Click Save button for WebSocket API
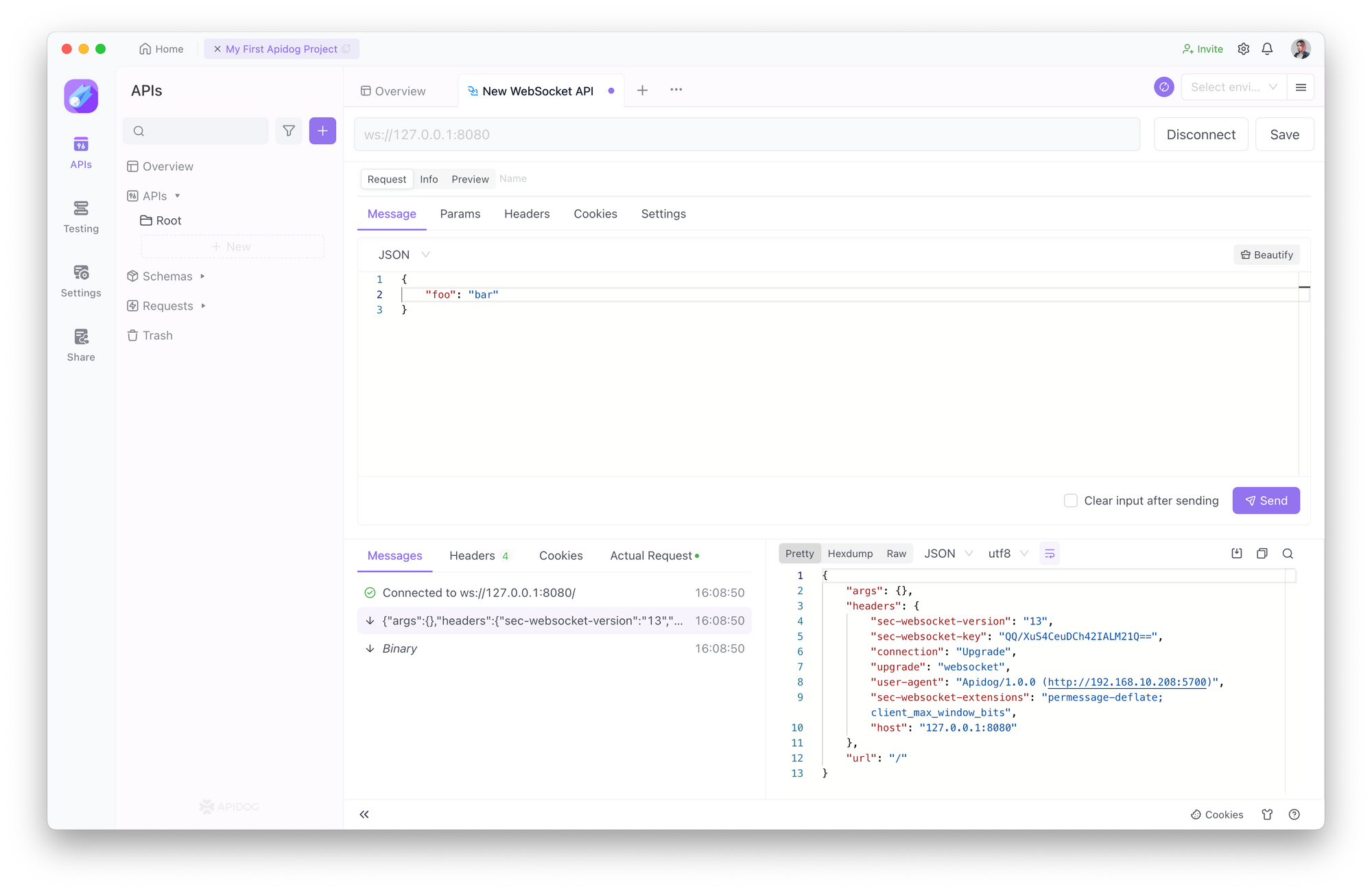1372x892 pixels. tap(1284, 134)
